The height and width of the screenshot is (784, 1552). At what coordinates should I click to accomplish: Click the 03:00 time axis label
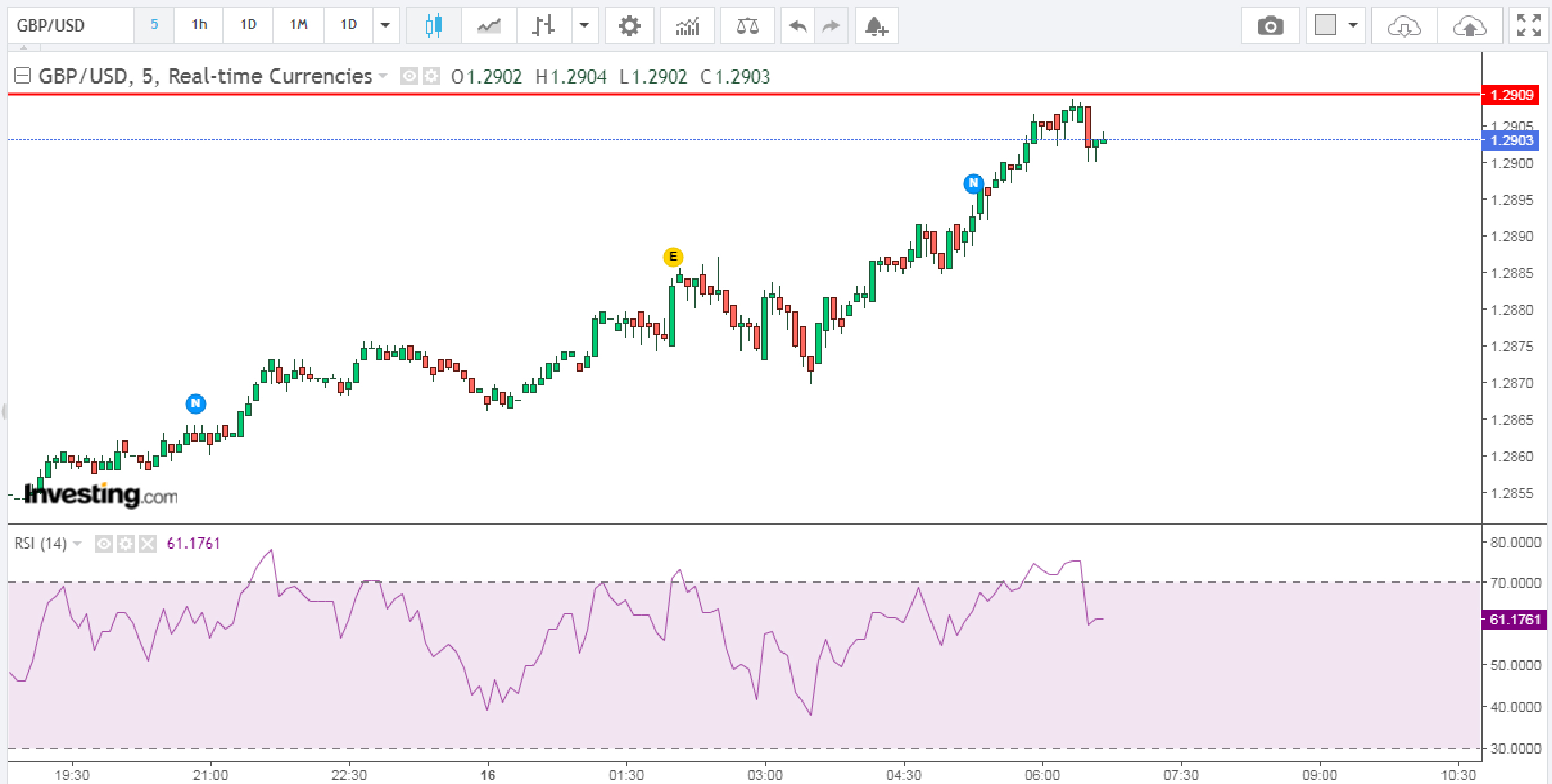click(x=764, y=775)
